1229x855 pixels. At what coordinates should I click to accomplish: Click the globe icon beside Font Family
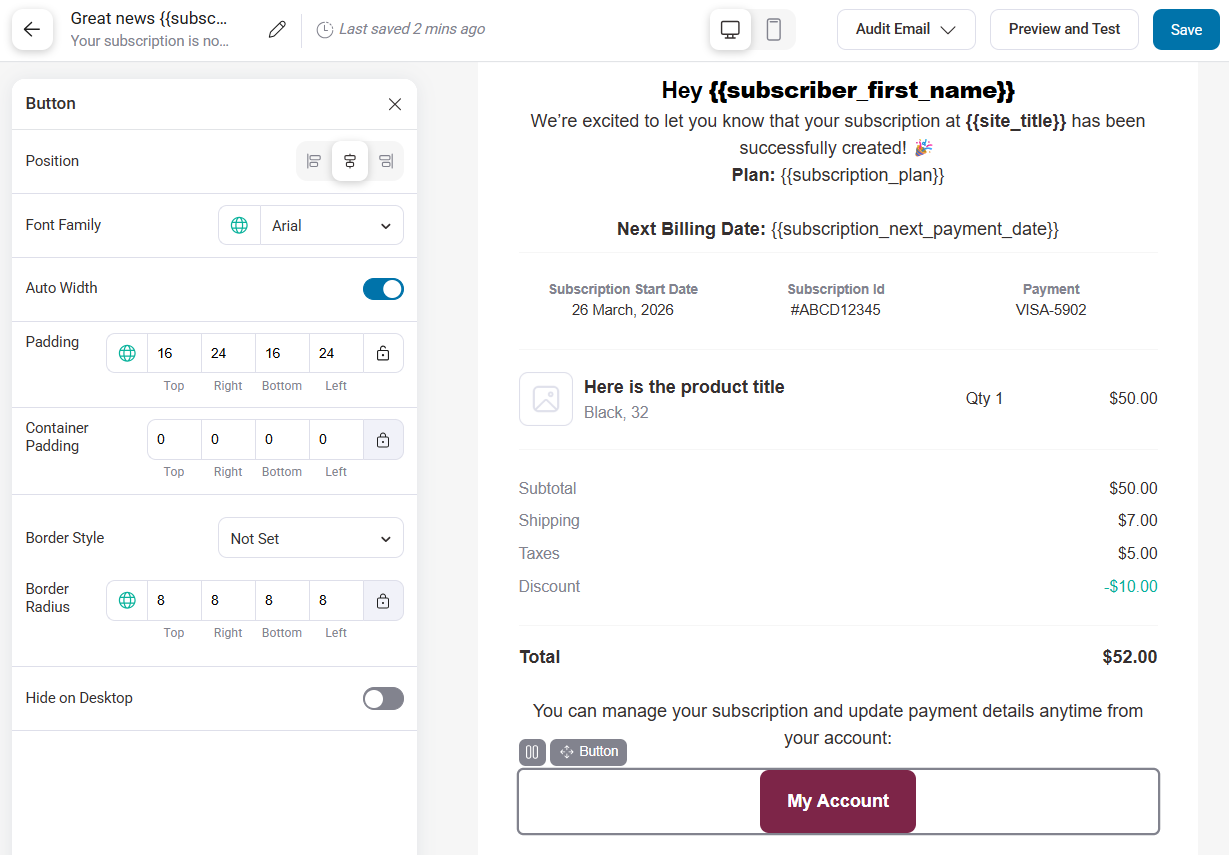(239, 225)
